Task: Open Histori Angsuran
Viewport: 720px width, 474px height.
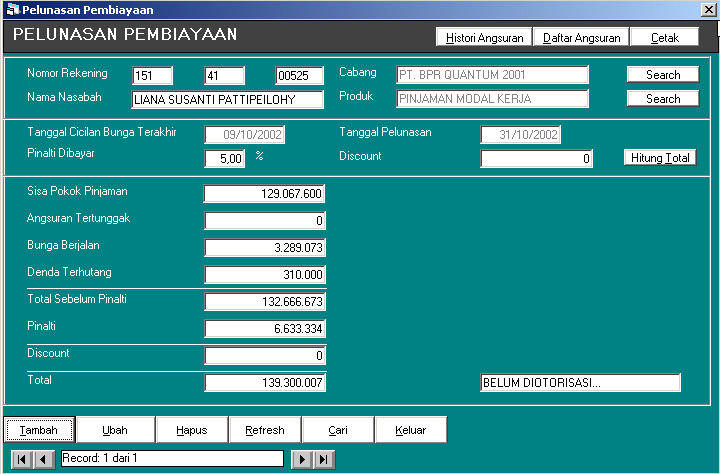Action: [x=484, y=37]
